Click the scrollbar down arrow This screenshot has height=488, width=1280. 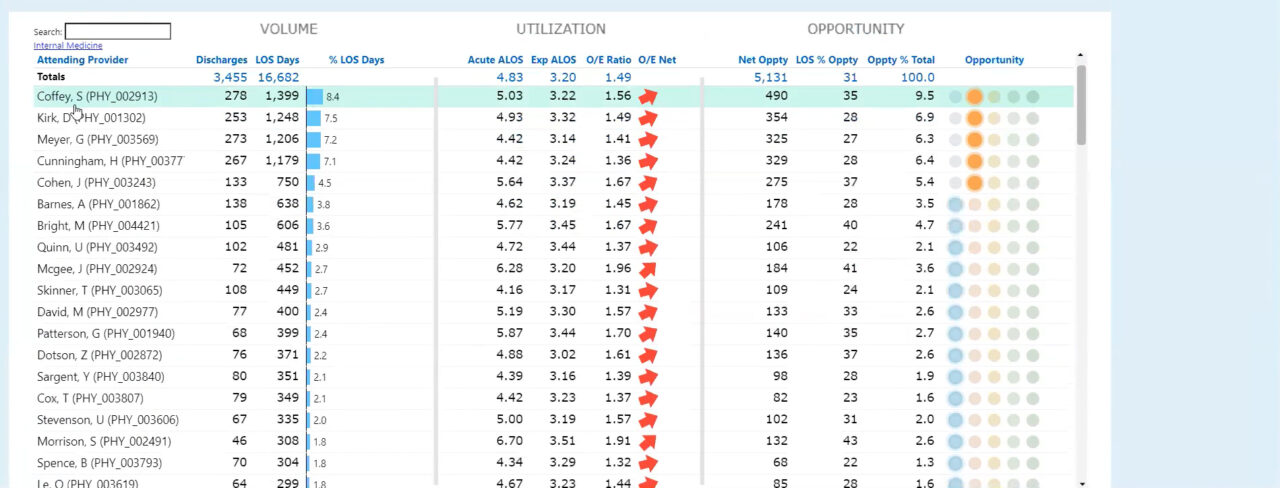click(x=1081, y=483)
